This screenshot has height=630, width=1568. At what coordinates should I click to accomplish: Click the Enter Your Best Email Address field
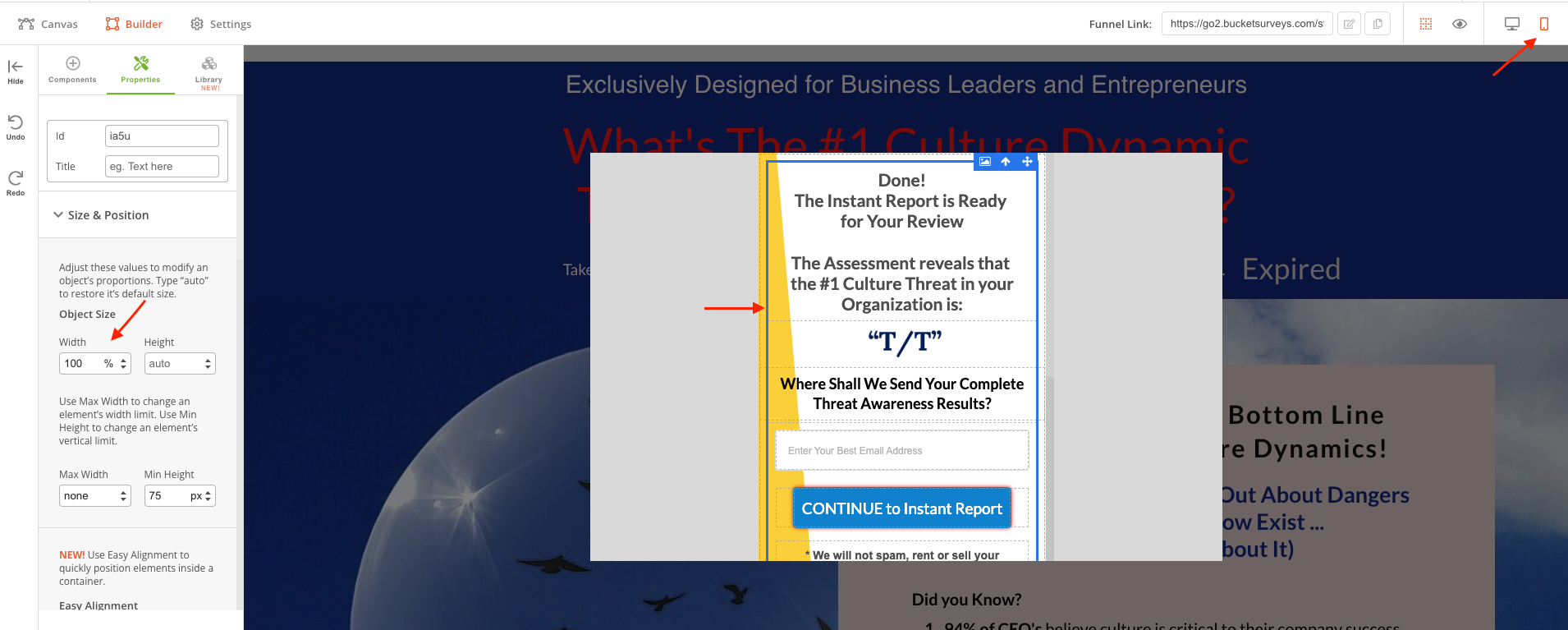click(x=901, y=450)
